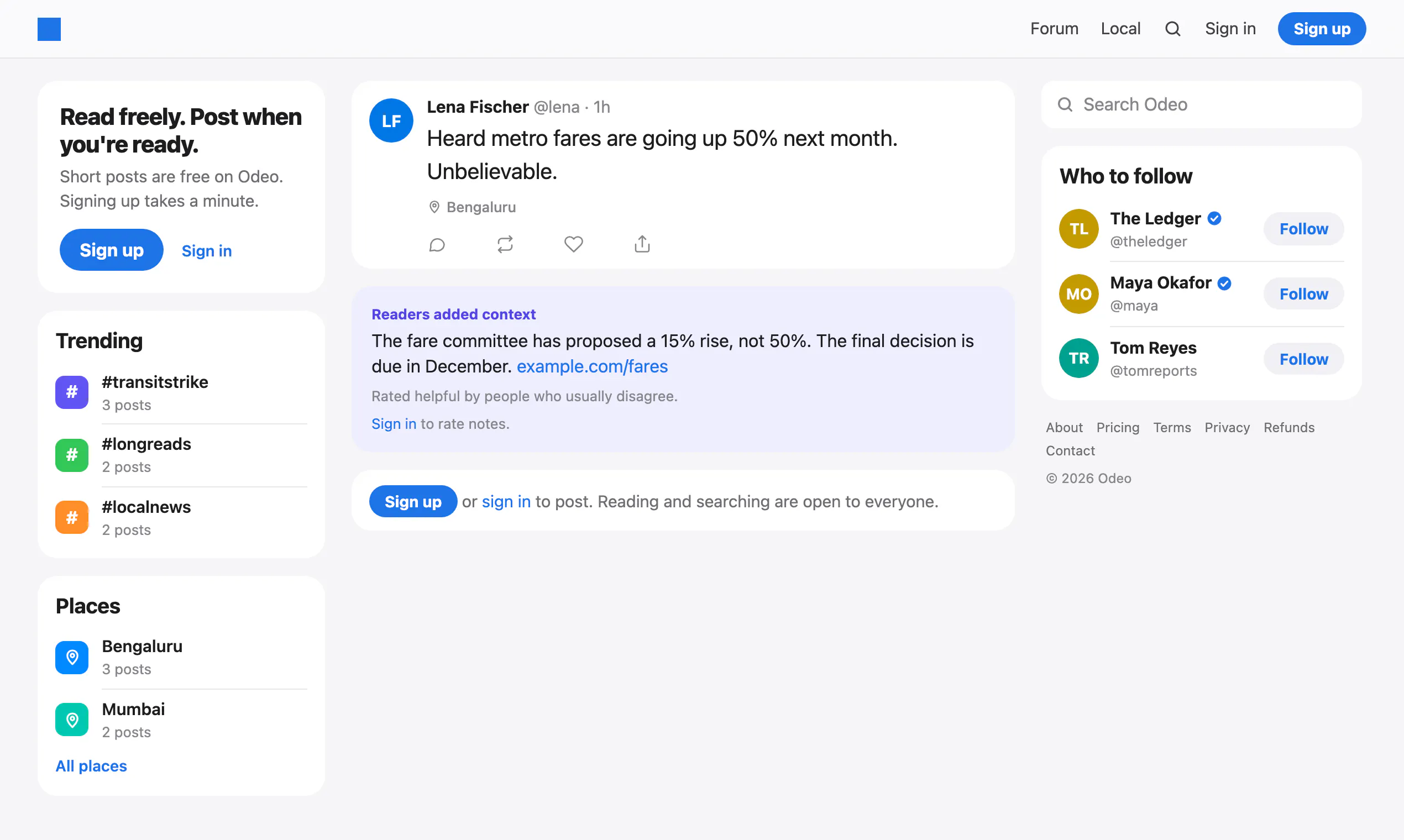Click the header Sign up button
The width and height of the screenshot is (1404, 840).
coord(1321,29)
